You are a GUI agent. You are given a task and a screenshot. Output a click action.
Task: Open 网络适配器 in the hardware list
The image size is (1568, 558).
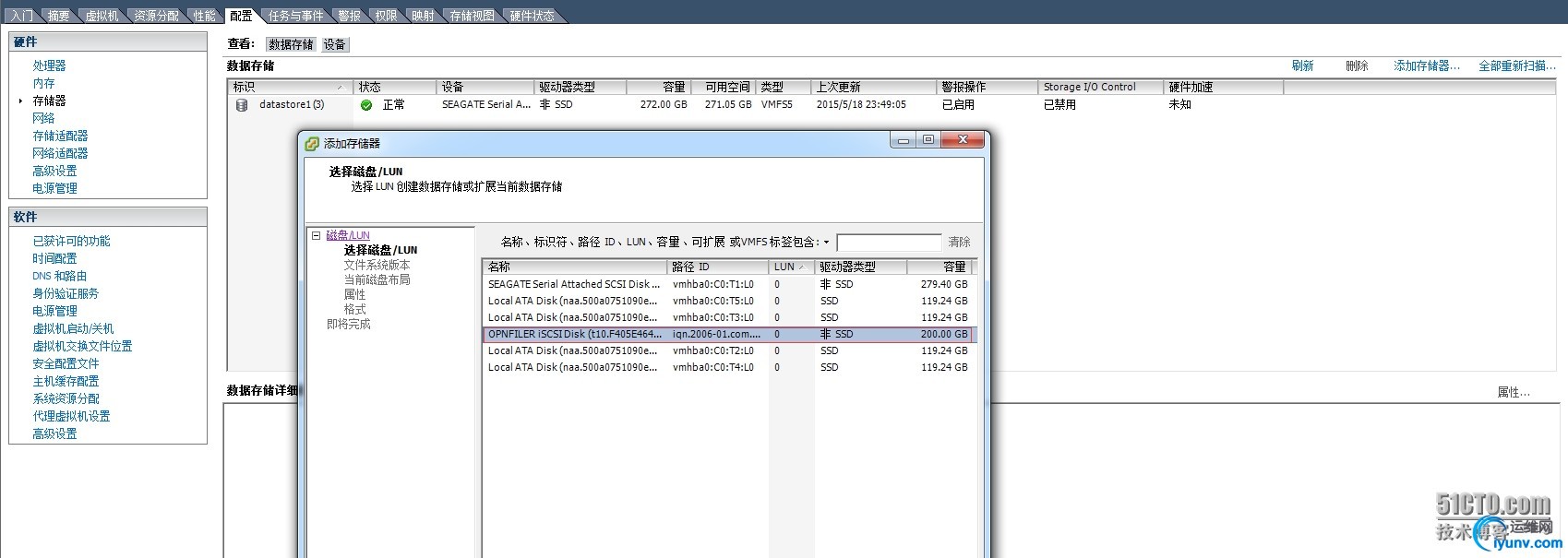[x=60, y=153]
